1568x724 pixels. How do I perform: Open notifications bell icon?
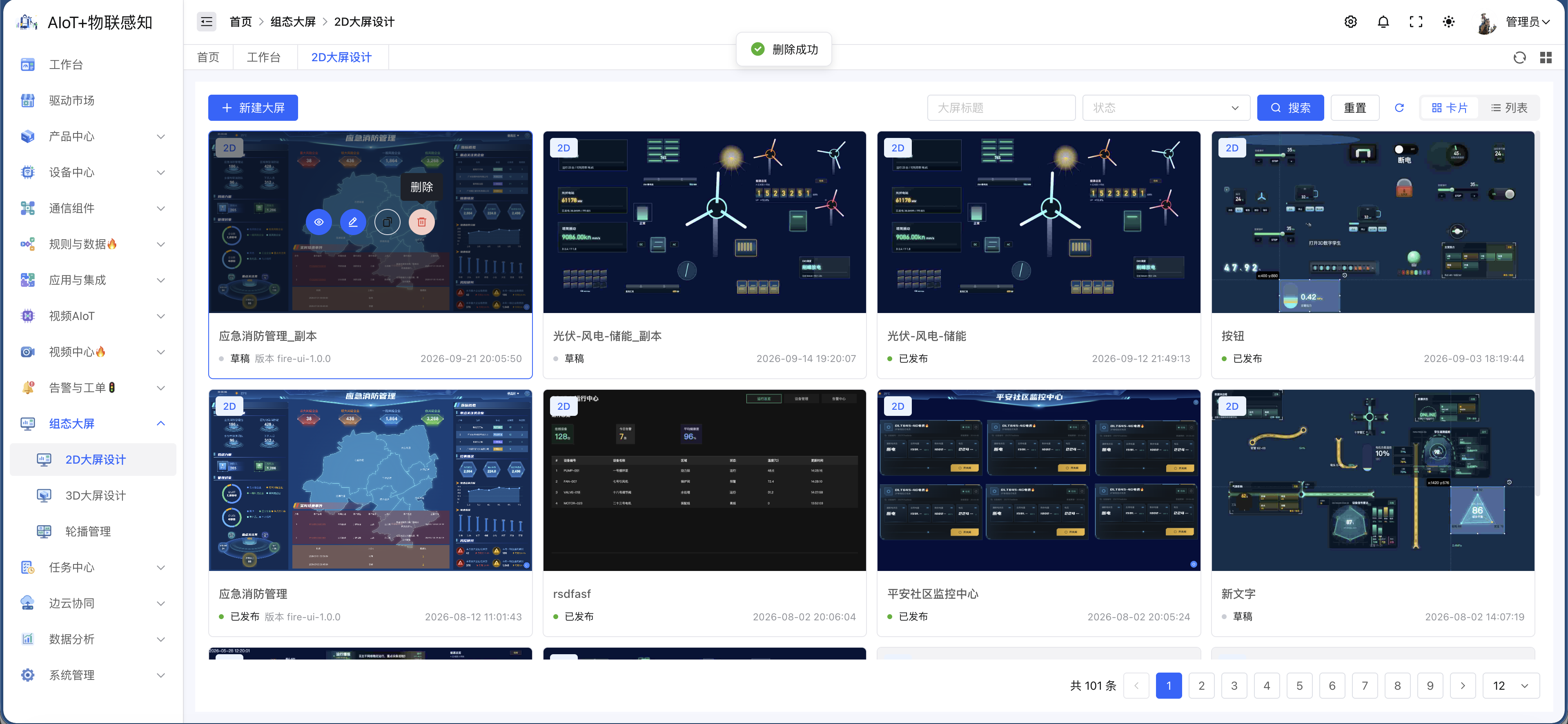pos(1383,22)
